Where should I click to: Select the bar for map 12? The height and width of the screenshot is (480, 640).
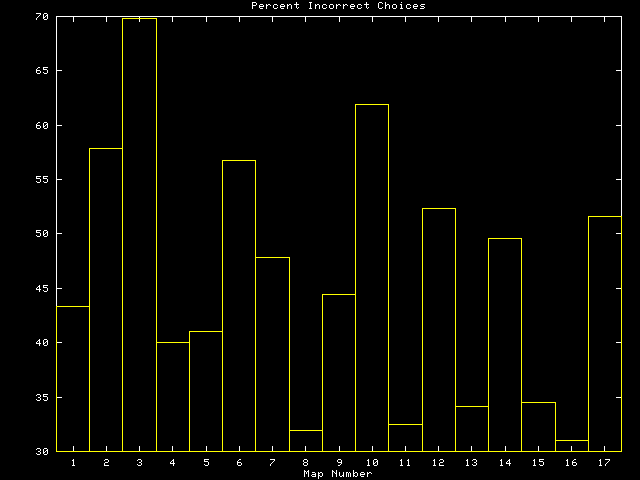[x=439, y=330]
